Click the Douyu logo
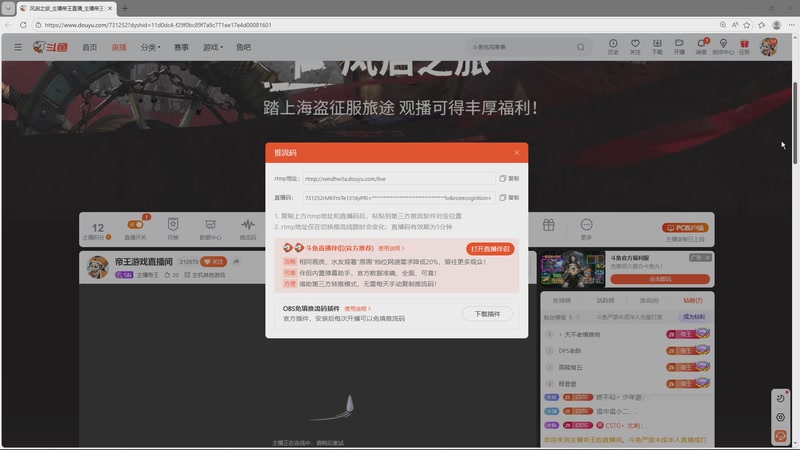 pyautogui.click(x=50, y=47)
